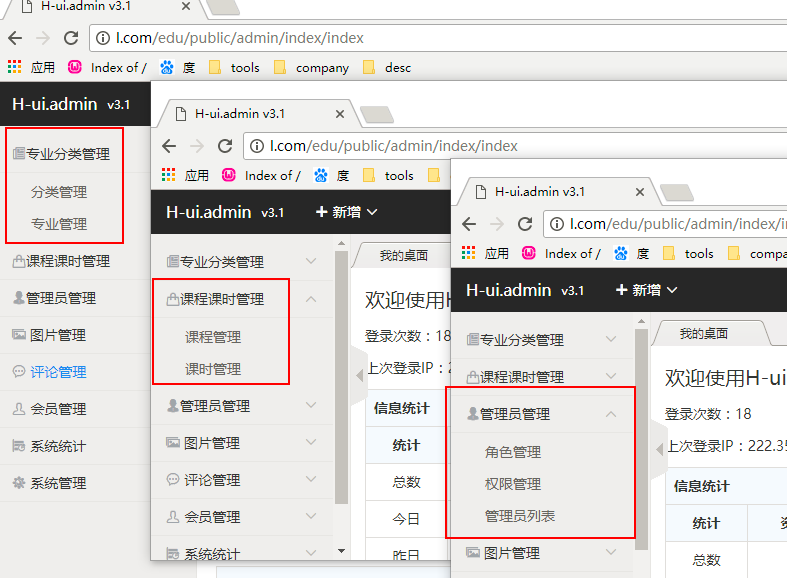Screen dimensions: 787x578
Task: Click the 分类管理 submenu link
Action: [x=59, y=192]
